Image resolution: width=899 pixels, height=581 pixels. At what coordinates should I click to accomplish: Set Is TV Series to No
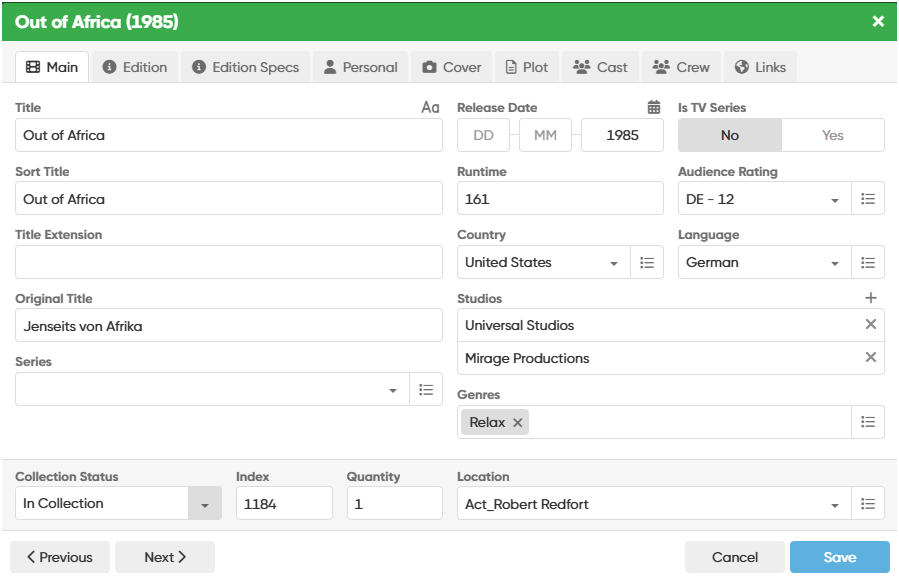click(x=729, y=136)
